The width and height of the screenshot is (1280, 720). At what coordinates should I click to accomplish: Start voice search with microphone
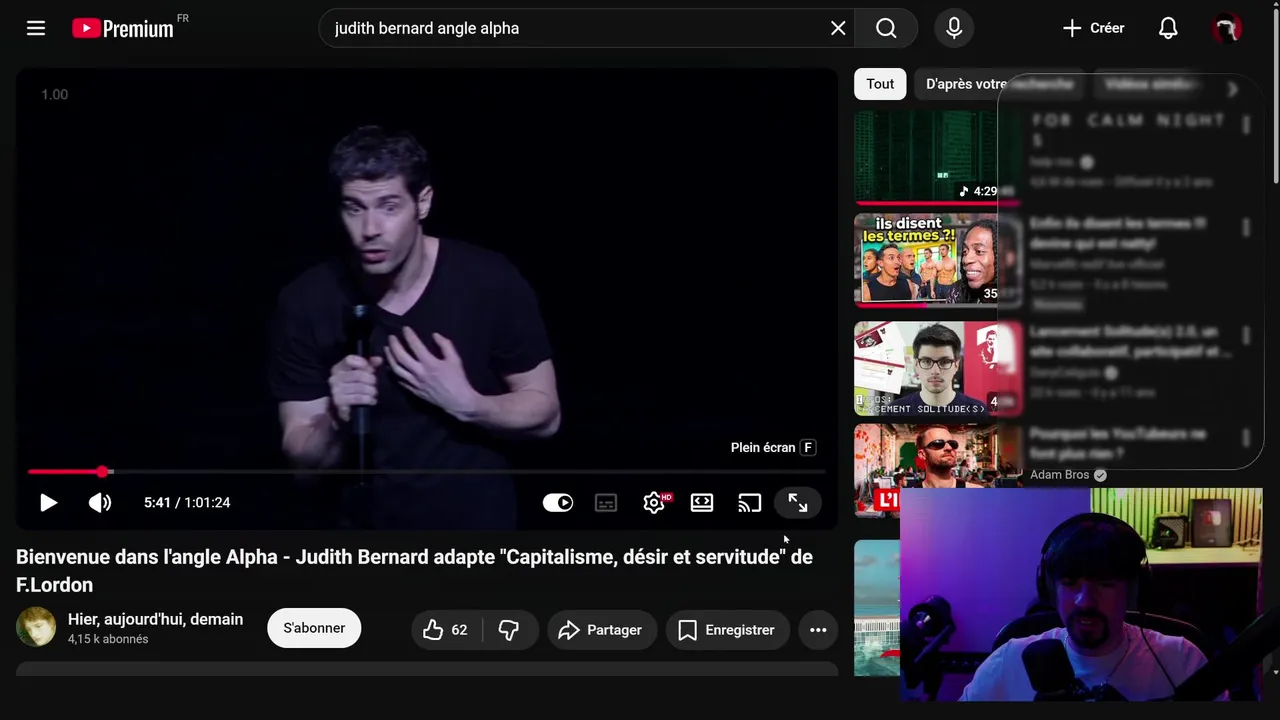point(954,28)
